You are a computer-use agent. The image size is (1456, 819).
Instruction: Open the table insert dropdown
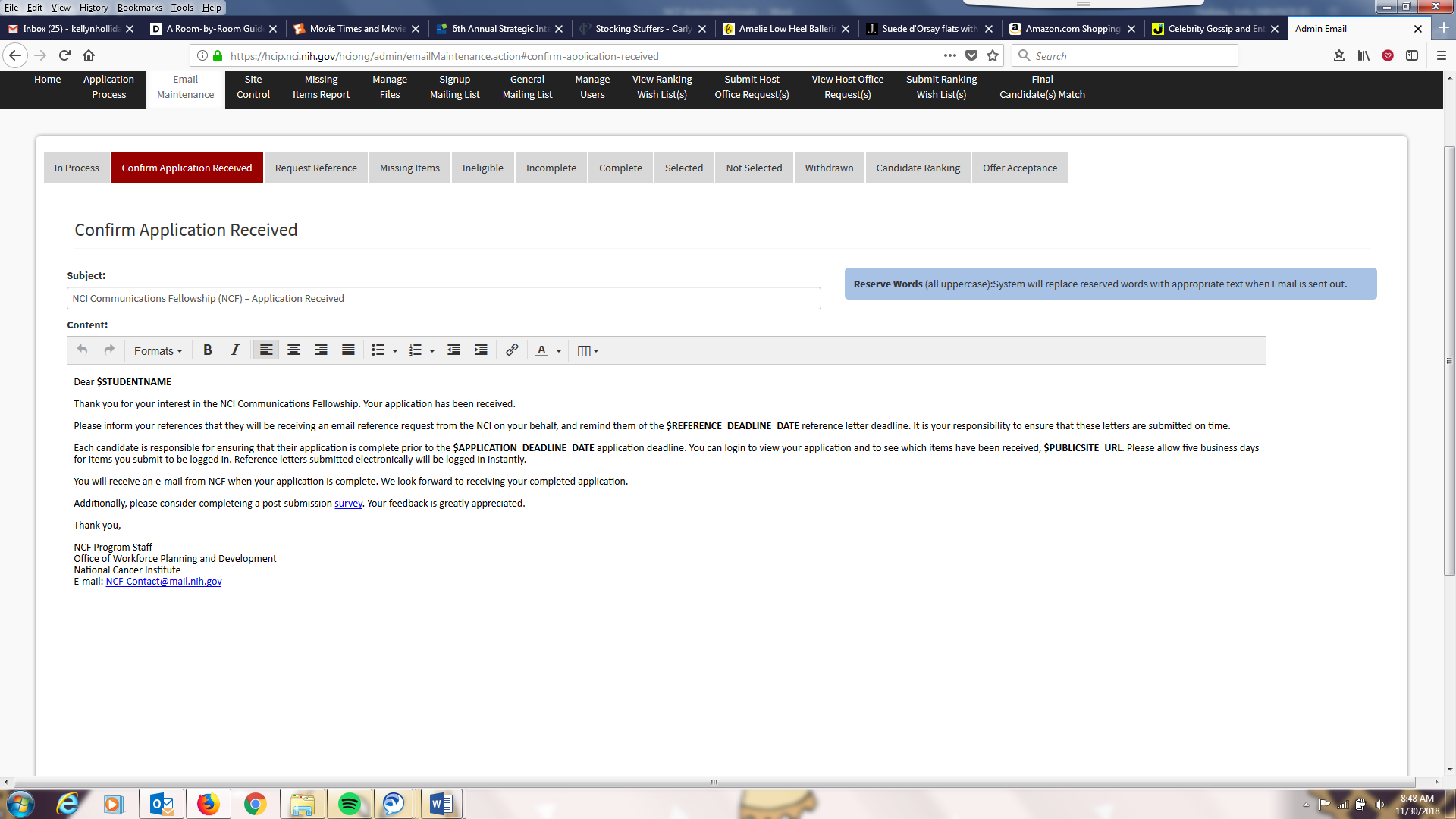click(x=588, y=351)
